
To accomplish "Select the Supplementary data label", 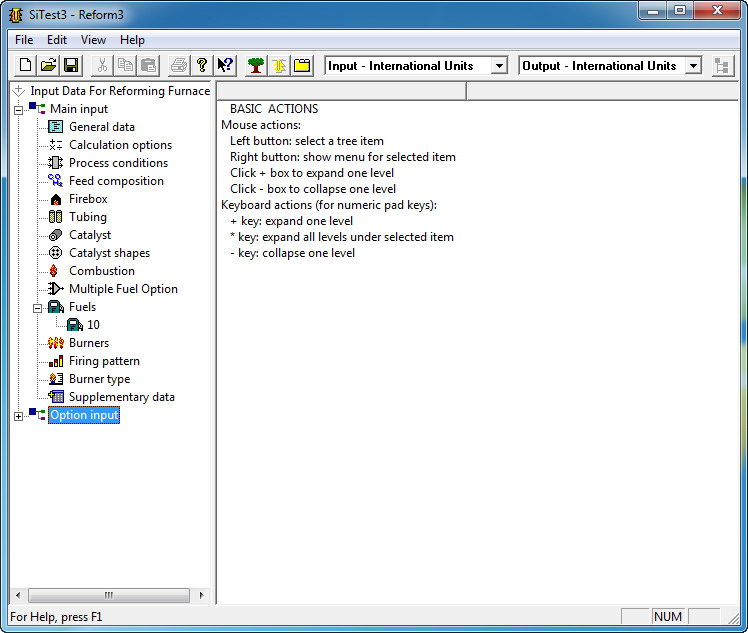I will (122, 397).
